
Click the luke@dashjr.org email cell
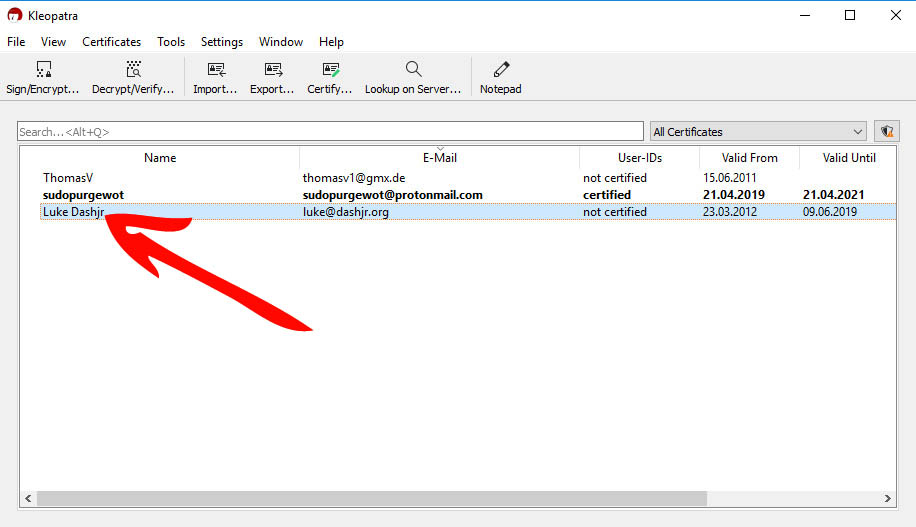click(346, 212)
